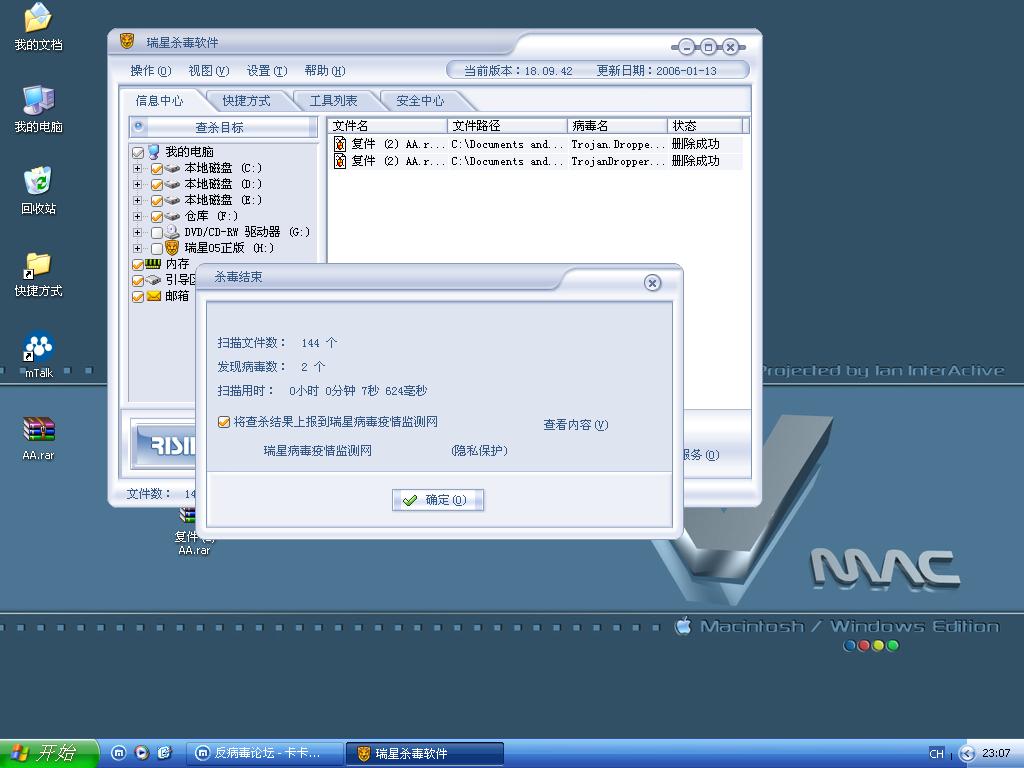The width and height of the screenshot is (1024, 768).
Task: Sort results by 文件路径 column header
Action: point(507,125)
